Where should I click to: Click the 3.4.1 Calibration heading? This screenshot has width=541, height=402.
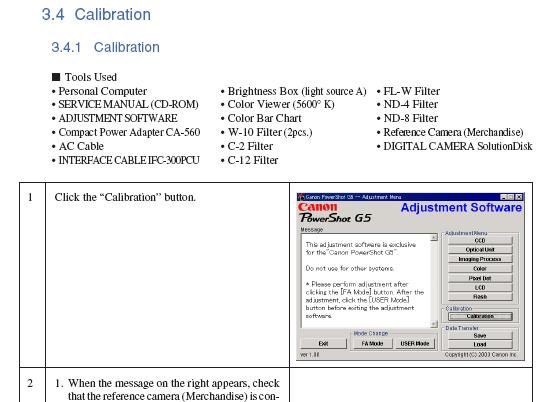[105, 47]
